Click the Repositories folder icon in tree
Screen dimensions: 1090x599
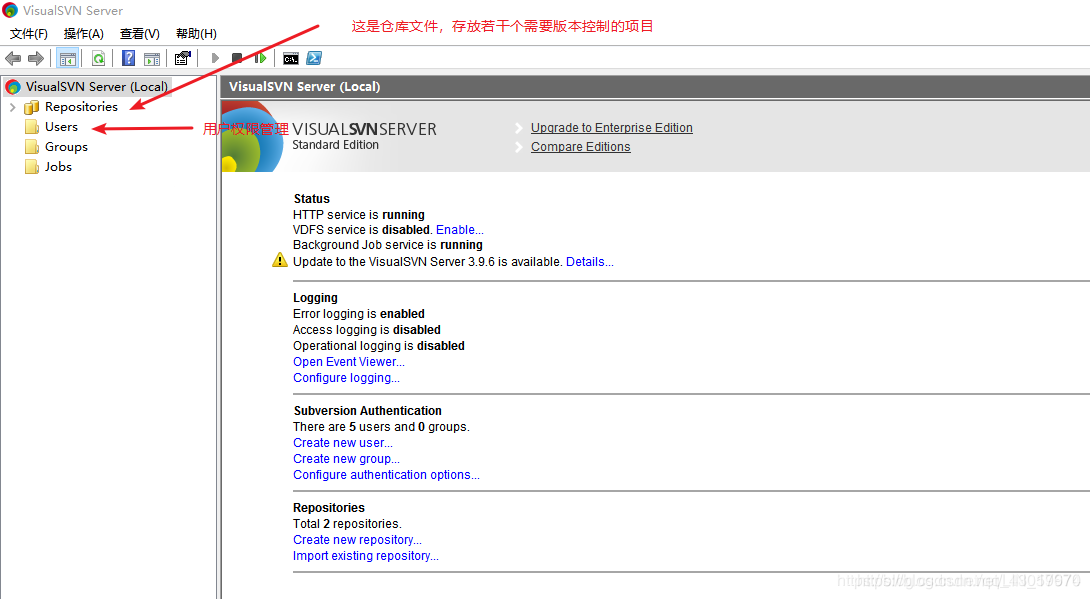pyautogui.click(x=31, y=107)
